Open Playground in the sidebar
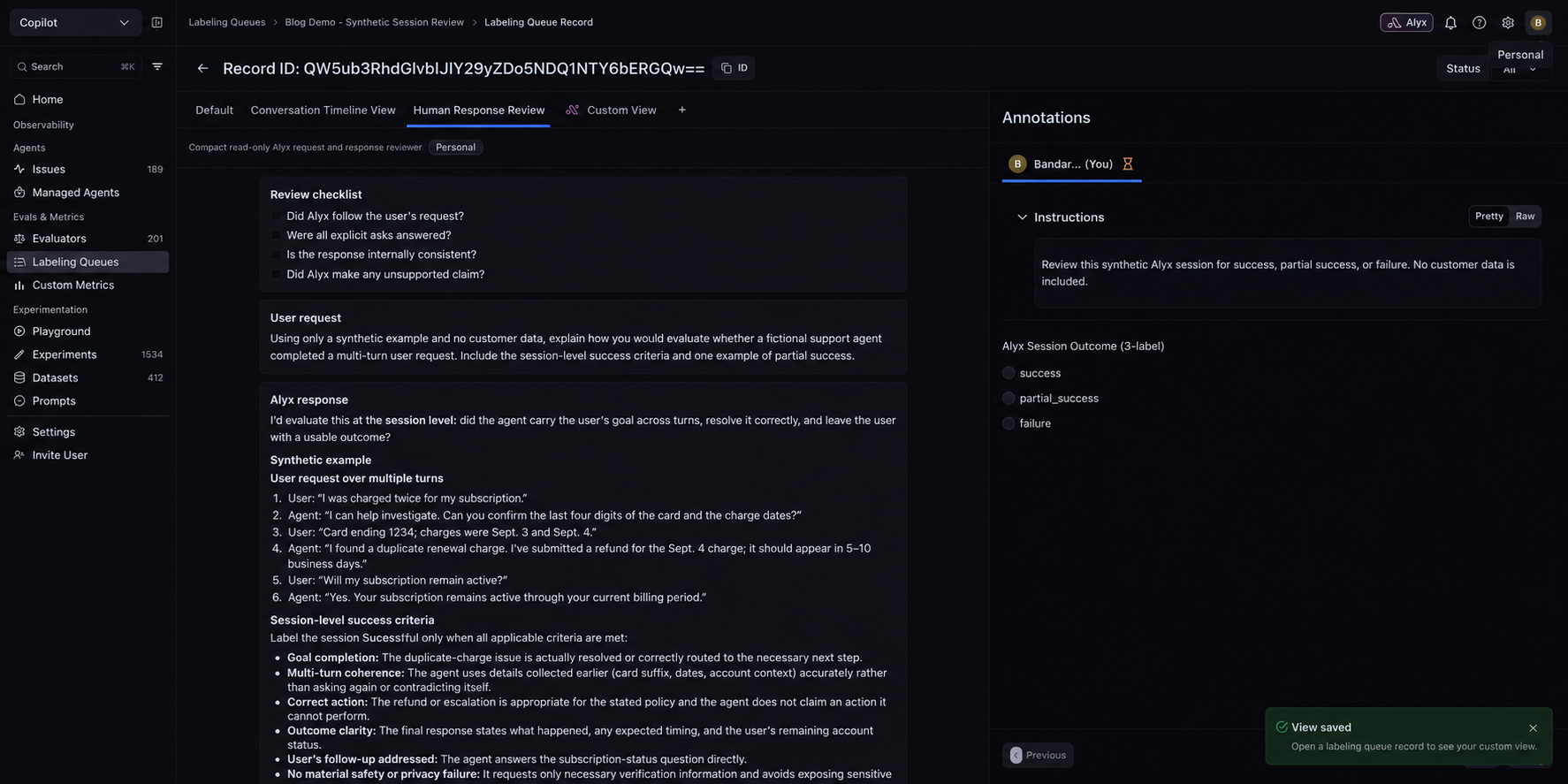 pyautogui.click(x=88, y=331)
